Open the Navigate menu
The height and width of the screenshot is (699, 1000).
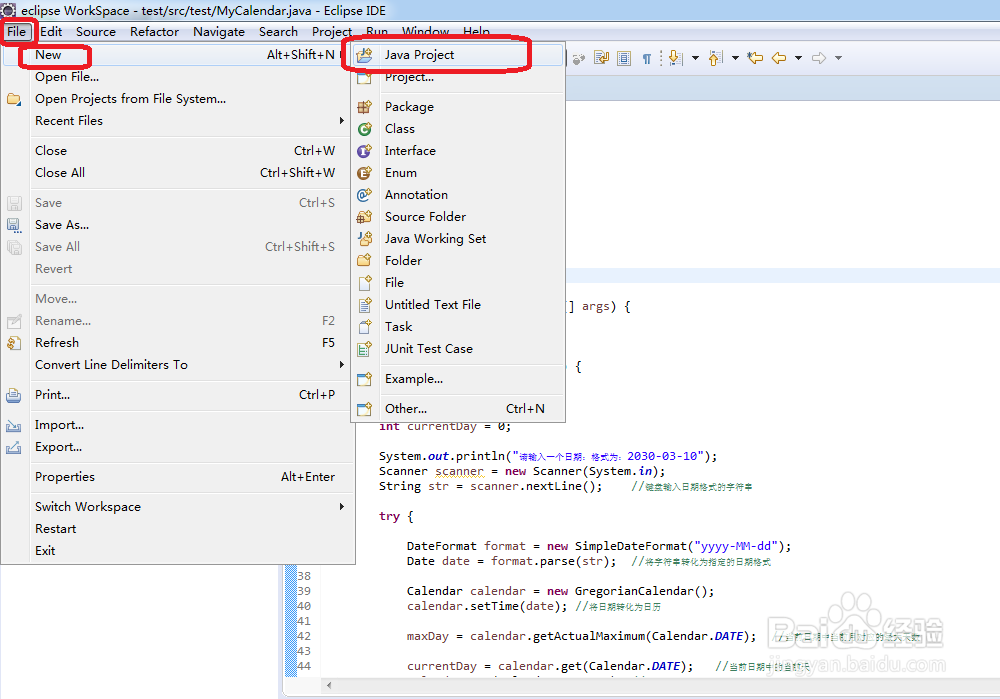[x=219, y=32]
